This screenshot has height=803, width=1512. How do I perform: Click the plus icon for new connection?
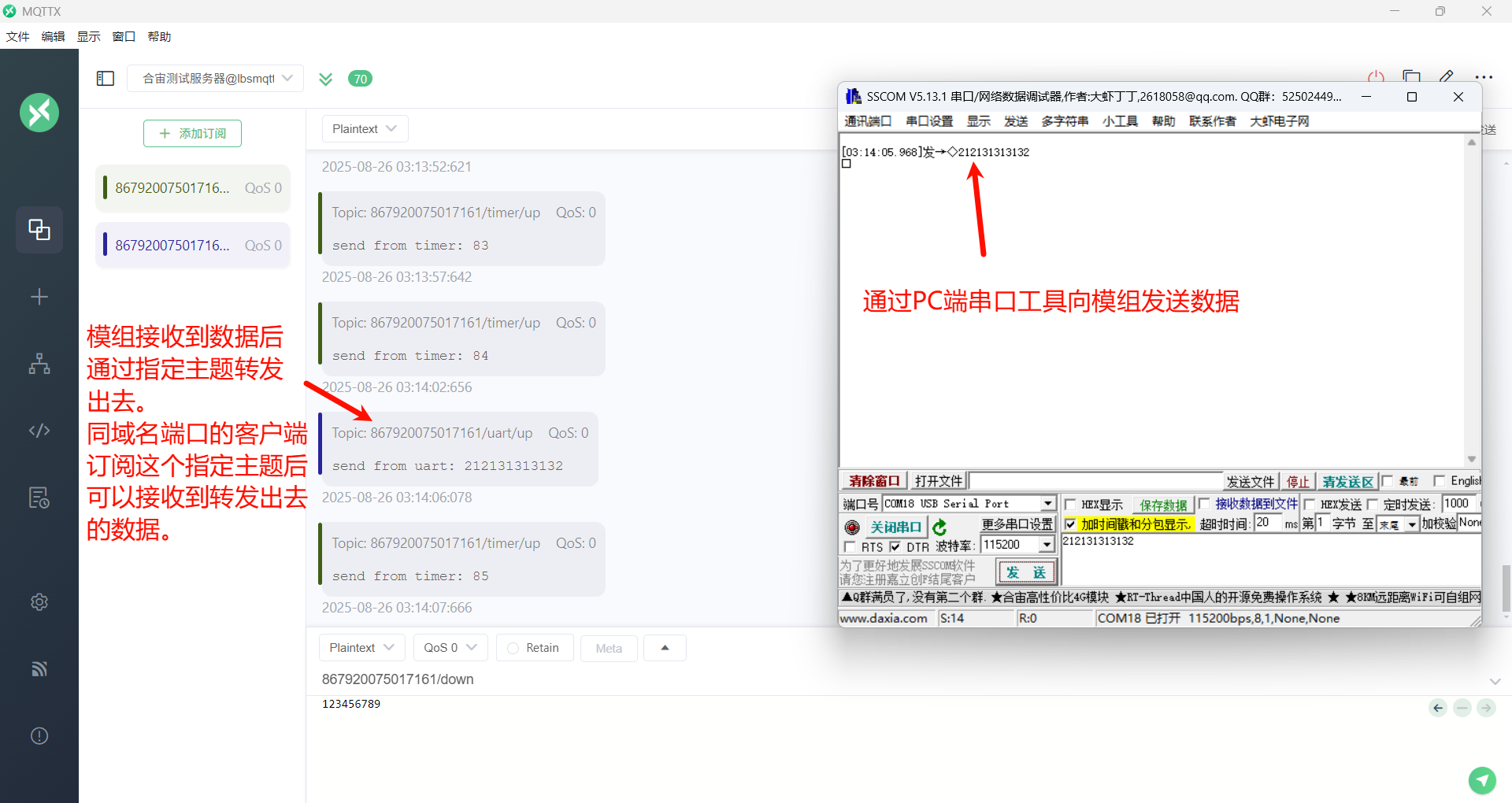[39, 297]
